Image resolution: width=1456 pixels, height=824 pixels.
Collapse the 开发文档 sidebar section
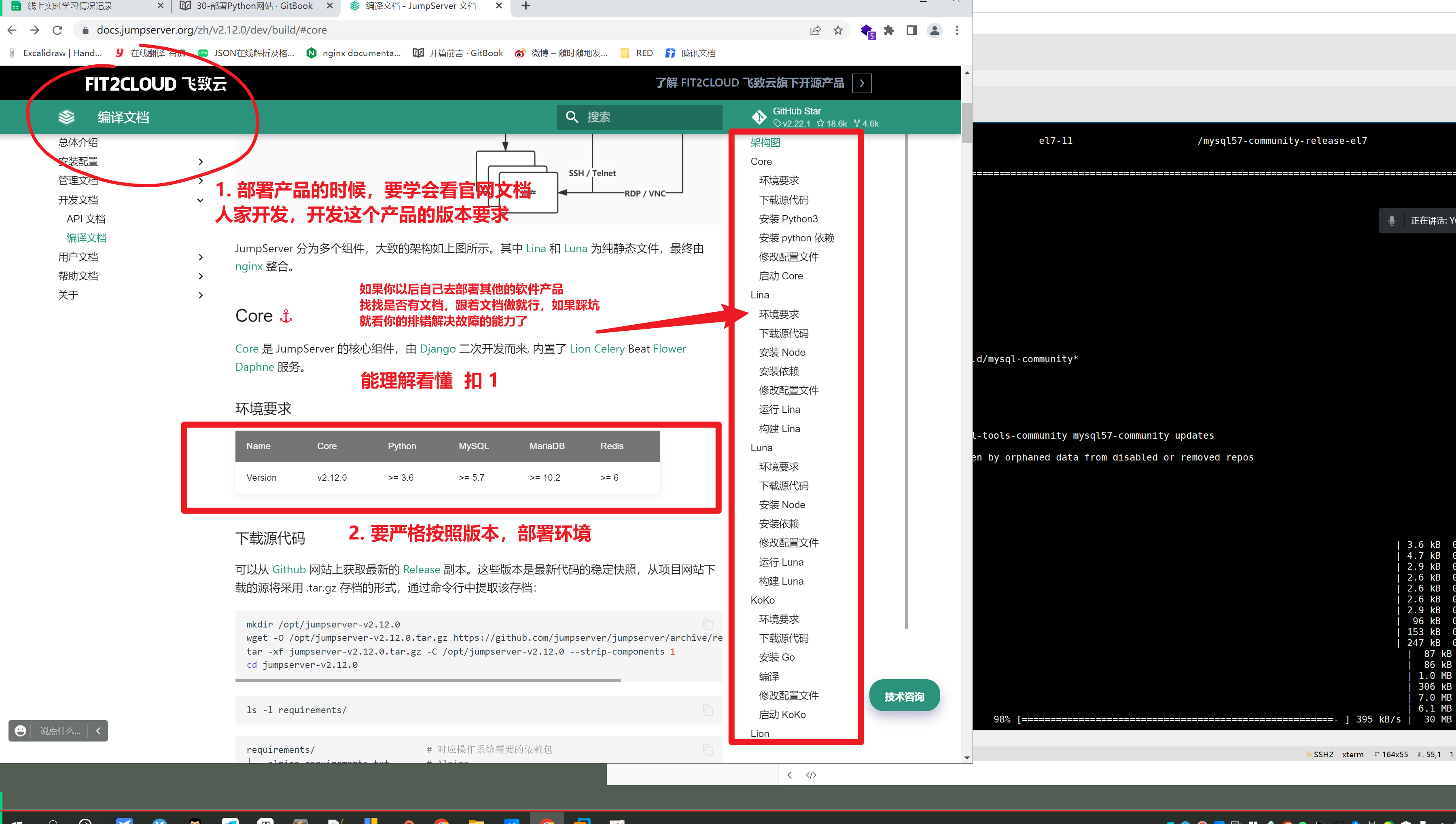[x=200, y=200]
